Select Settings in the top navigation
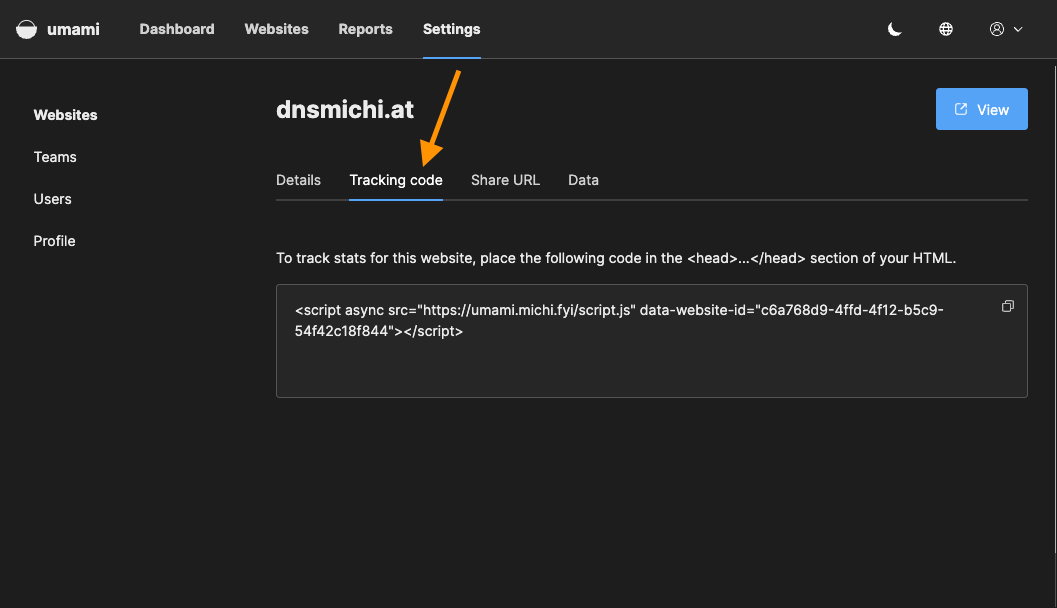 coord(451,29)
